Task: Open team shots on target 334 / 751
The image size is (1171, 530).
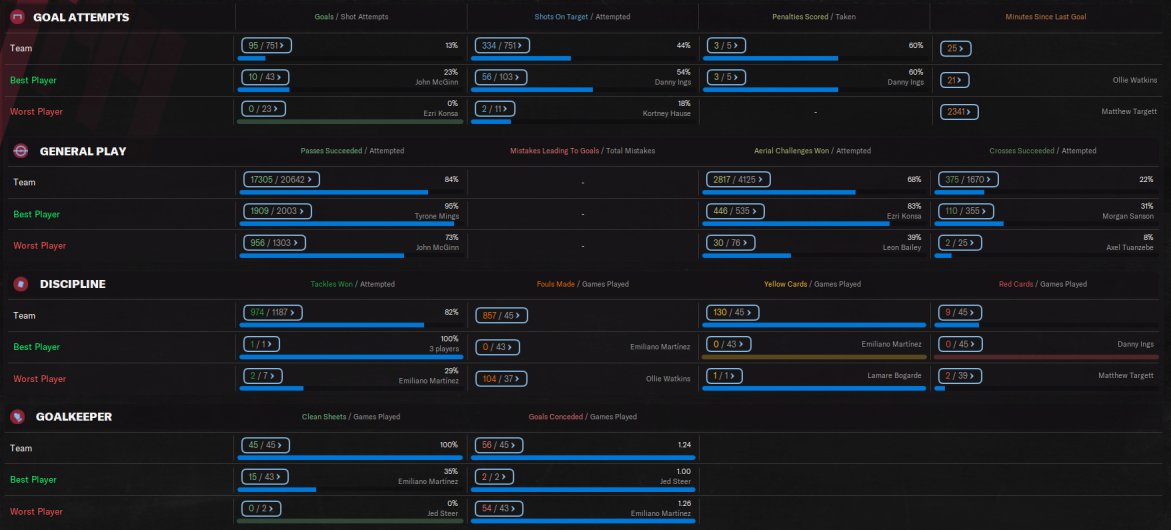Action: 502,46
